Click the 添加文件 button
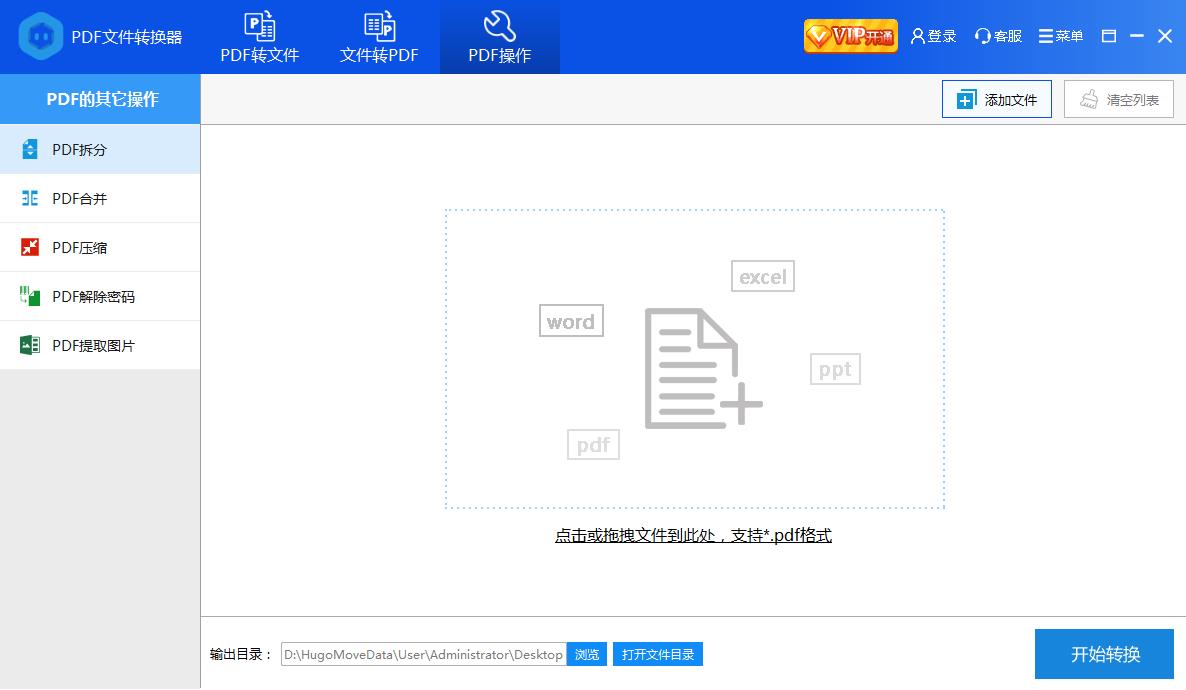This screenshot has height=690, width=1186. [996, 99]
